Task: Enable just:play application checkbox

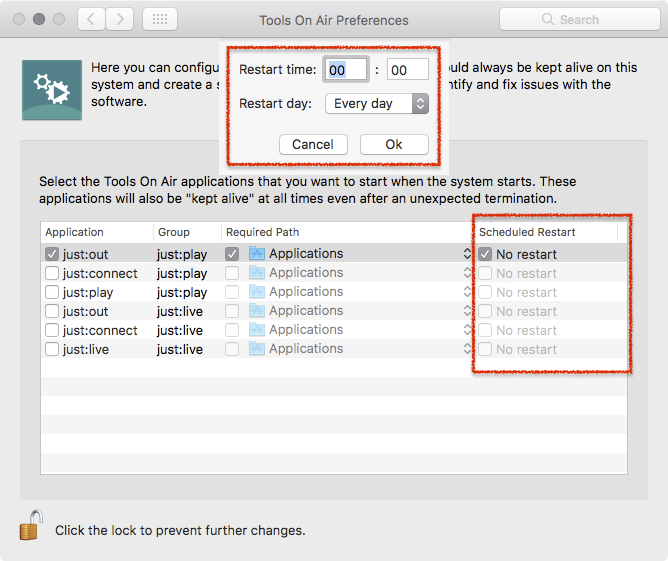Action: 52,292
